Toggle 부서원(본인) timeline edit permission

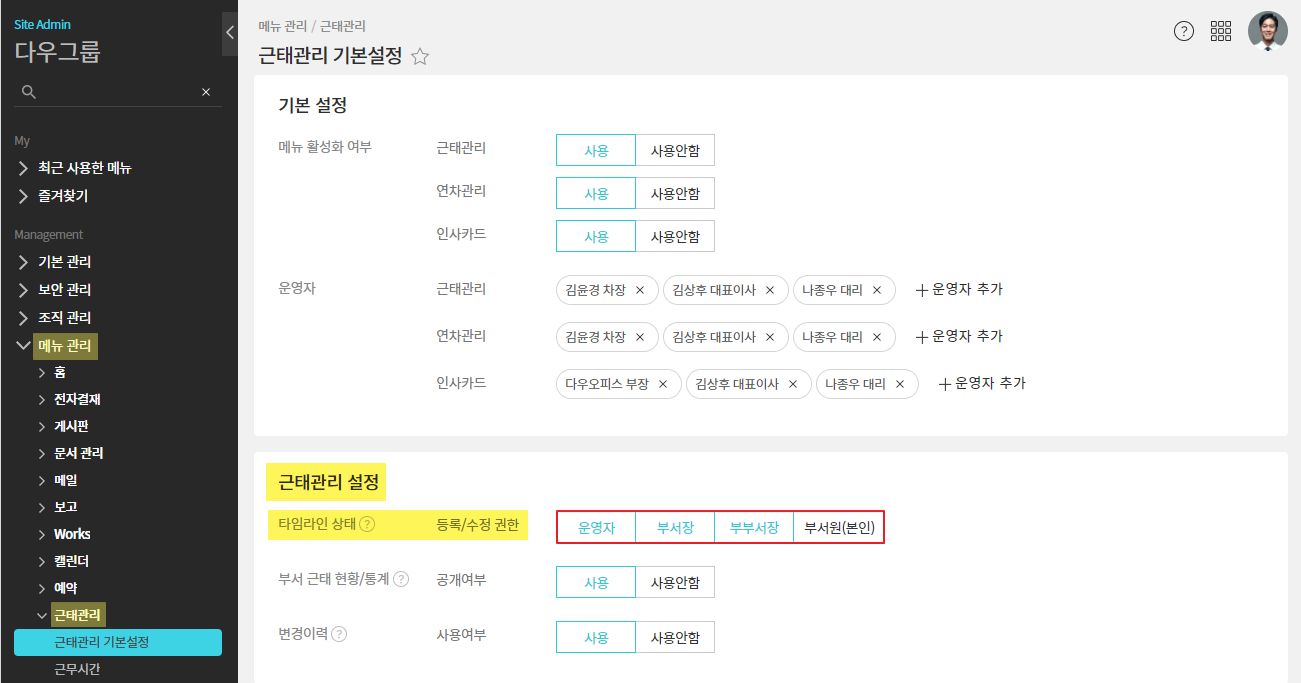pos(839,528)
